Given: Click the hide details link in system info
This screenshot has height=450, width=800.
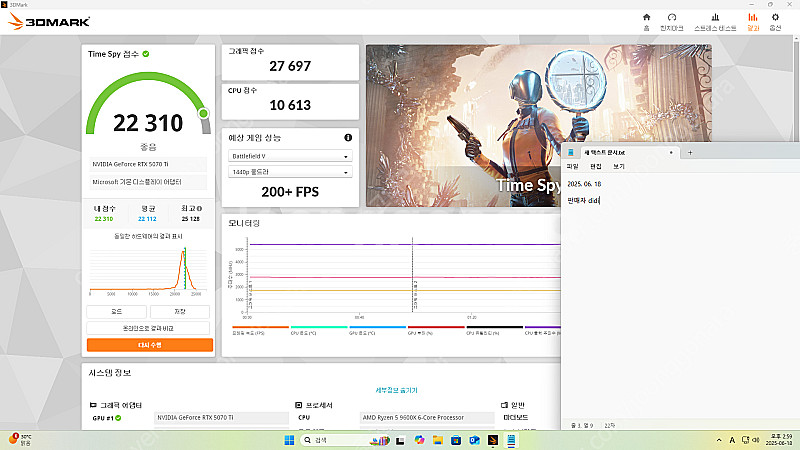Looking at the screenshot, I should 396,390.
